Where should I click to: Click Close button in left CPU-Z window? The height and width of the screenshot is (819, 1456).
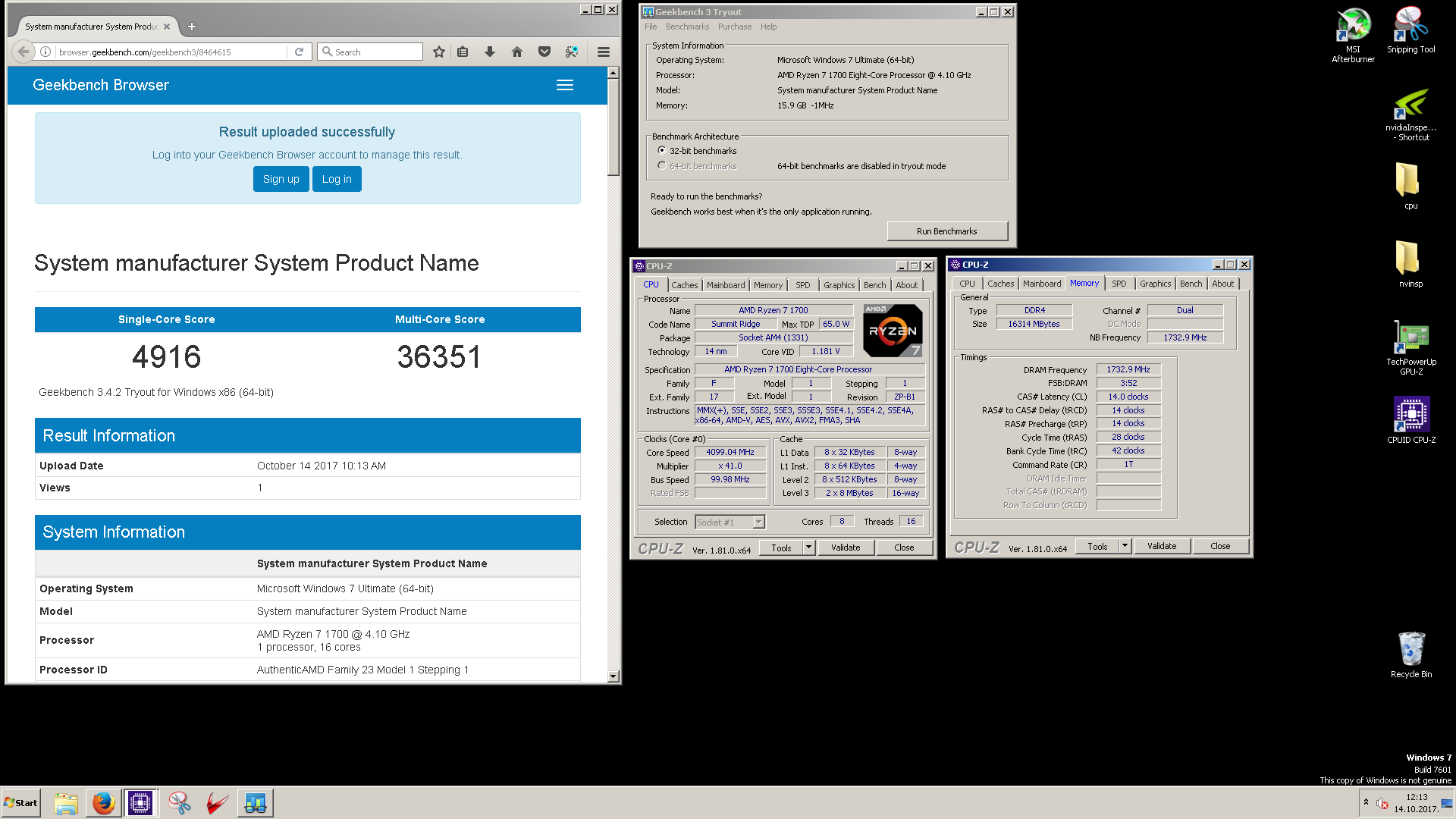904,548
